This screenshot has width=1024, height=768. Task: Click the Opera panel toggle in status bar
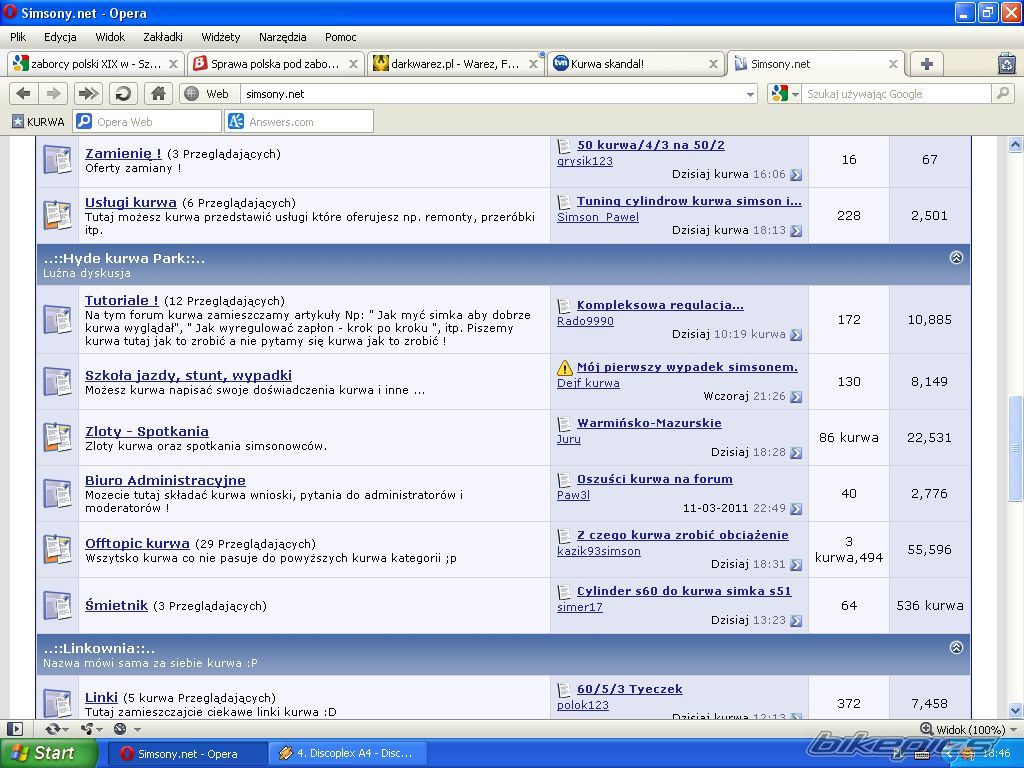(14, 729)
